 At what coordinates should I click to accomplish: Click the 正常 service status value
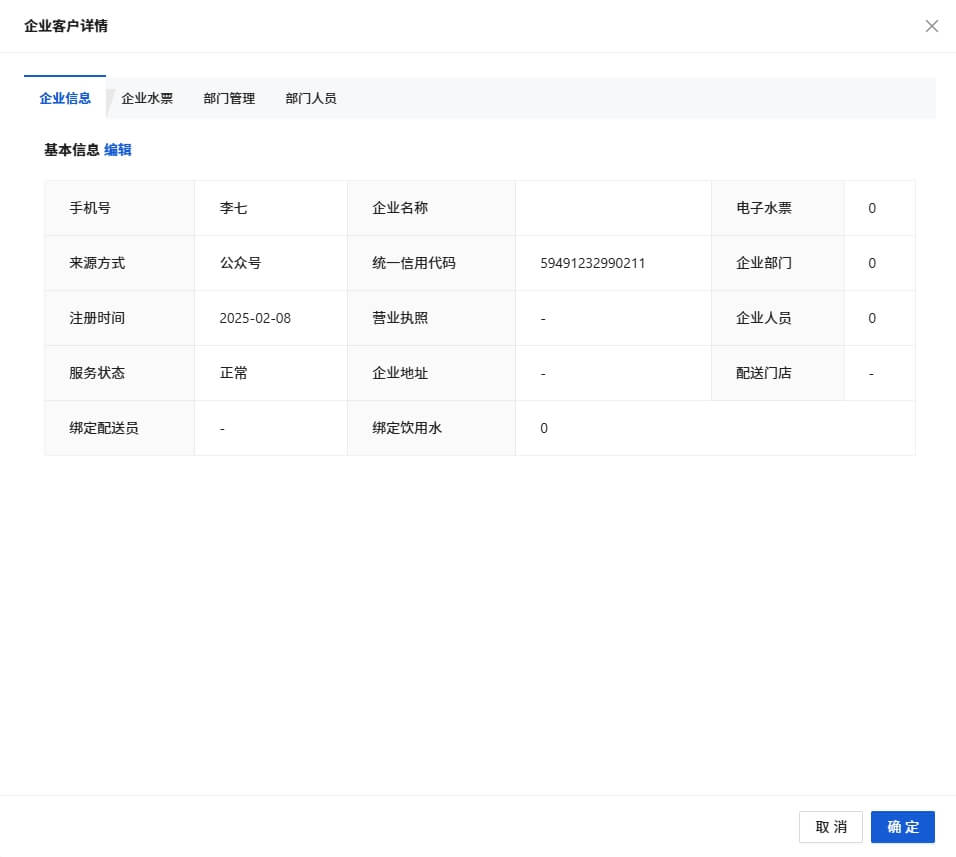pyautogui.click(x=234, y=372)
